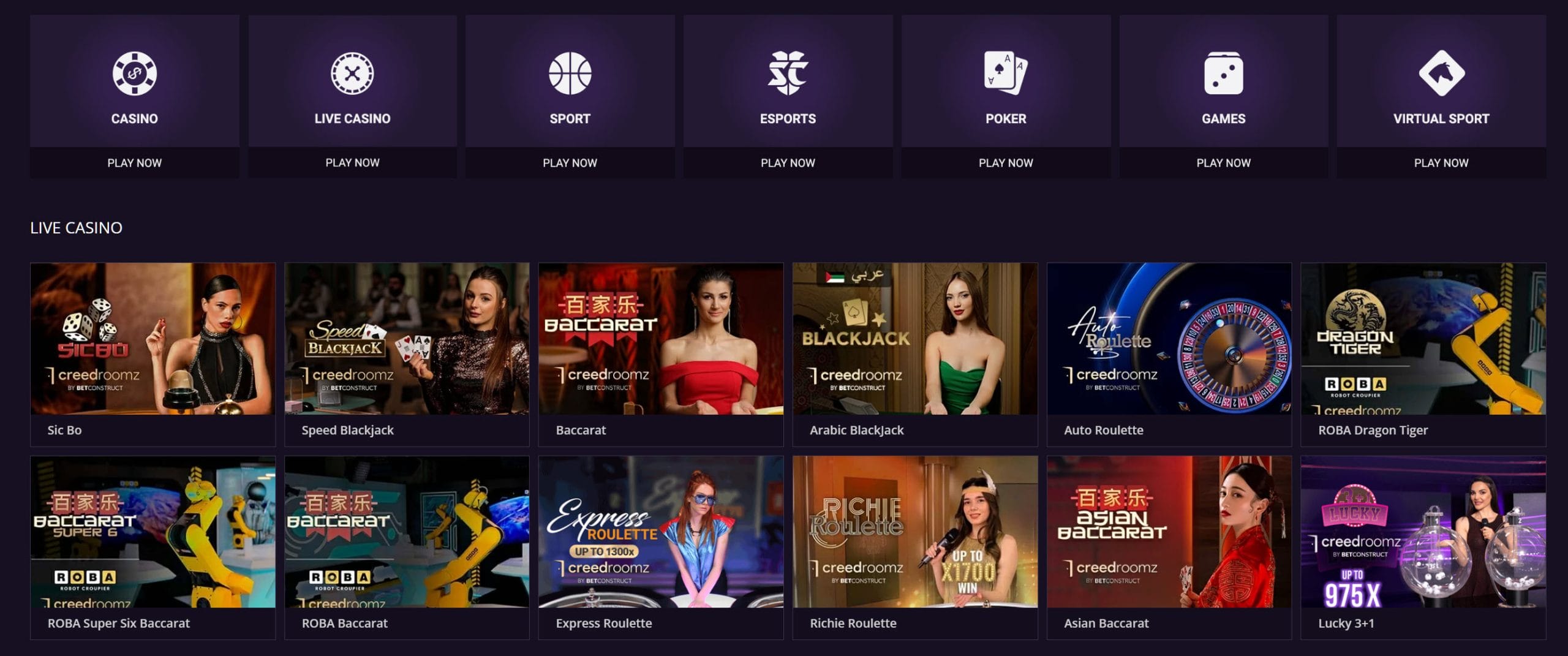Screen dimensions: 1568x656
Task: Click Play Now under Casino
Action: point(135,163)
